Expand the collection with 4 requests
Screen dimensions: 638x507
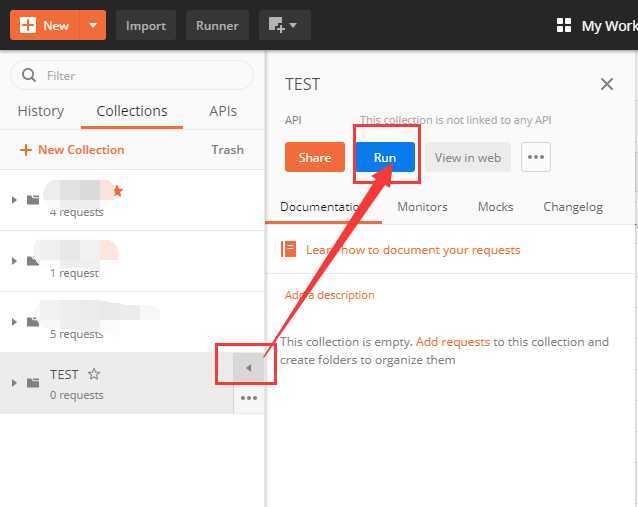click(x=14, y=200)
